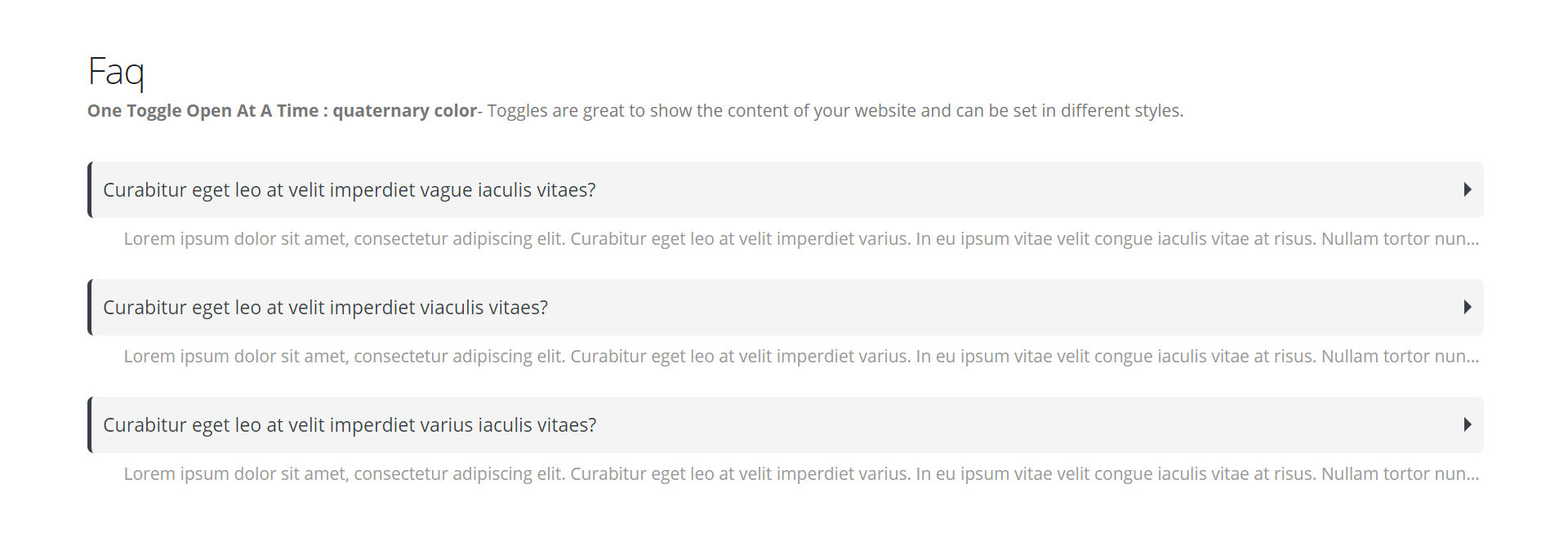Click the dark accent bar of first FAQ toggle
This screenshot has width=1568, height=555.
[90, 189]
